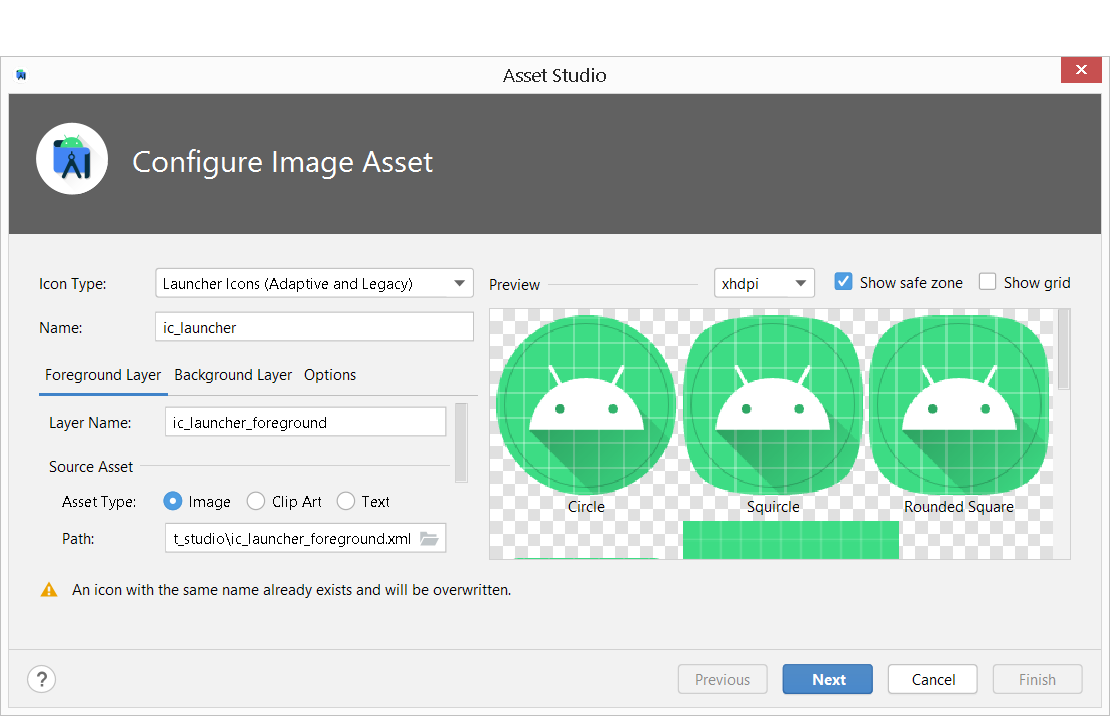Click the Rounded Square icon preview
The image size is (1110, 716).
959,405
